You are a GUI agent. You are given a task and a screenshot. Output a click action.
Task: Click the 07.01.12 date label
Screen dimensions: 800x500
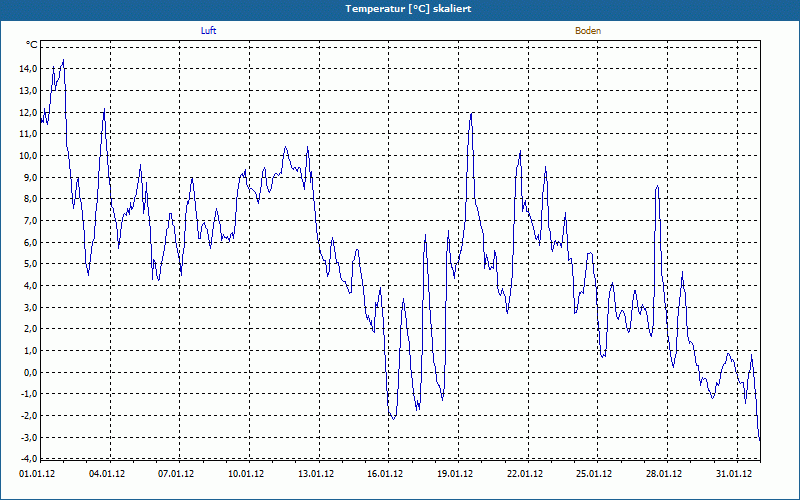point(176,474)
